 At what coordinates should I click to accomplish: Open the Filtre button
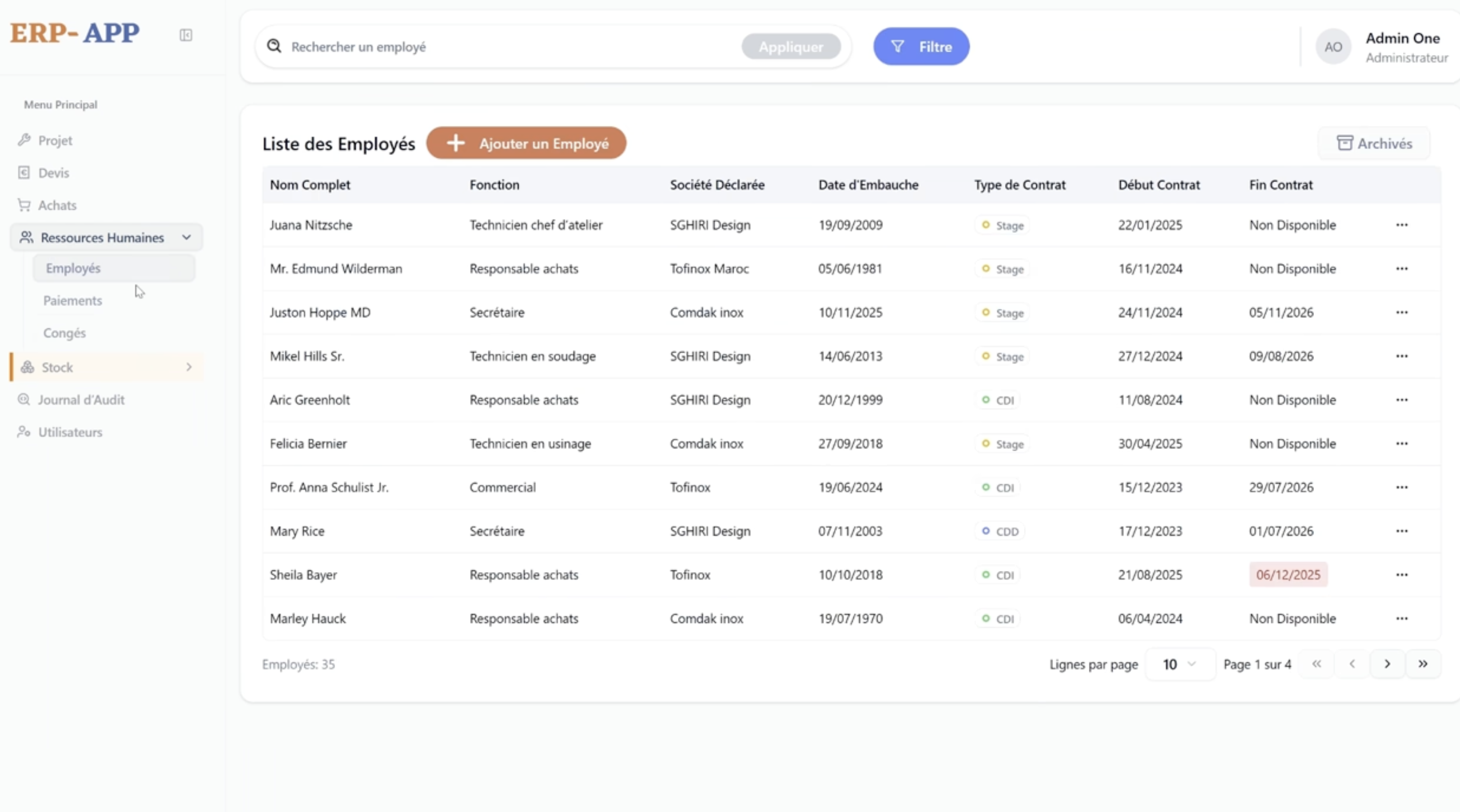[x=921, y=46]
